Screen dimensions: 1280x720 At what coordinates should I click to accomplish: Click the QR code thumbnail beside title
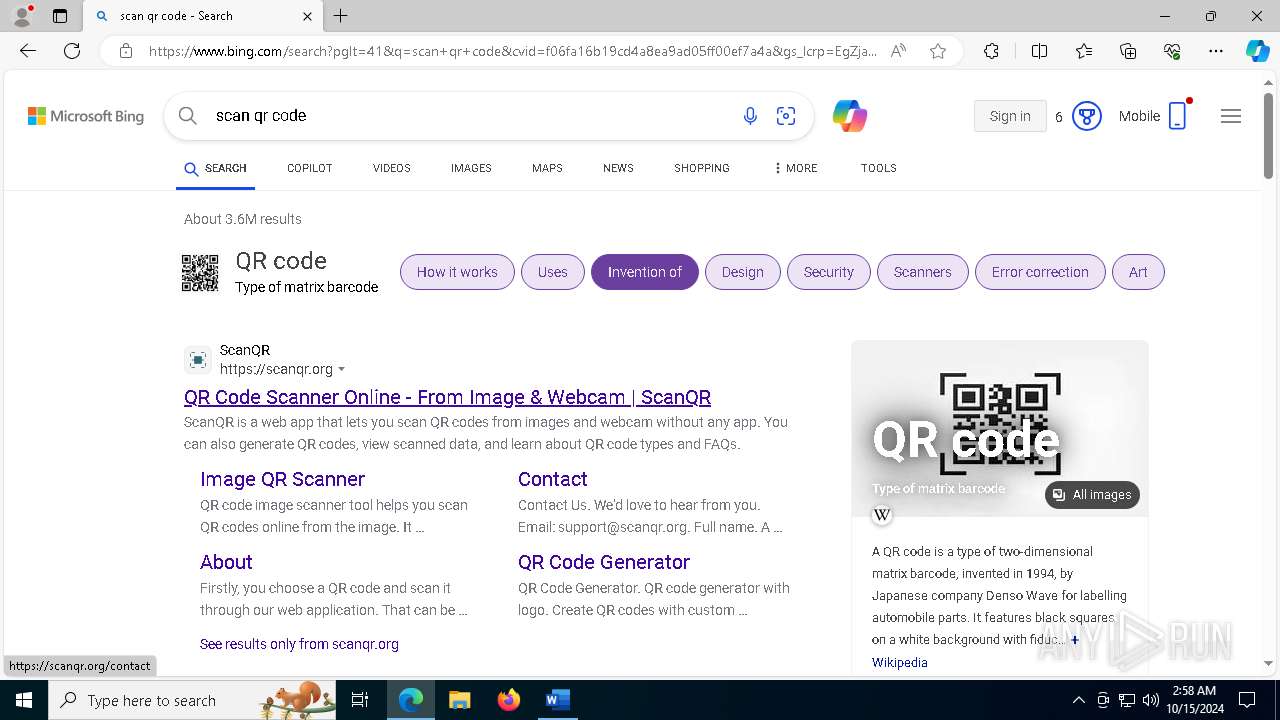coord(200,273)
